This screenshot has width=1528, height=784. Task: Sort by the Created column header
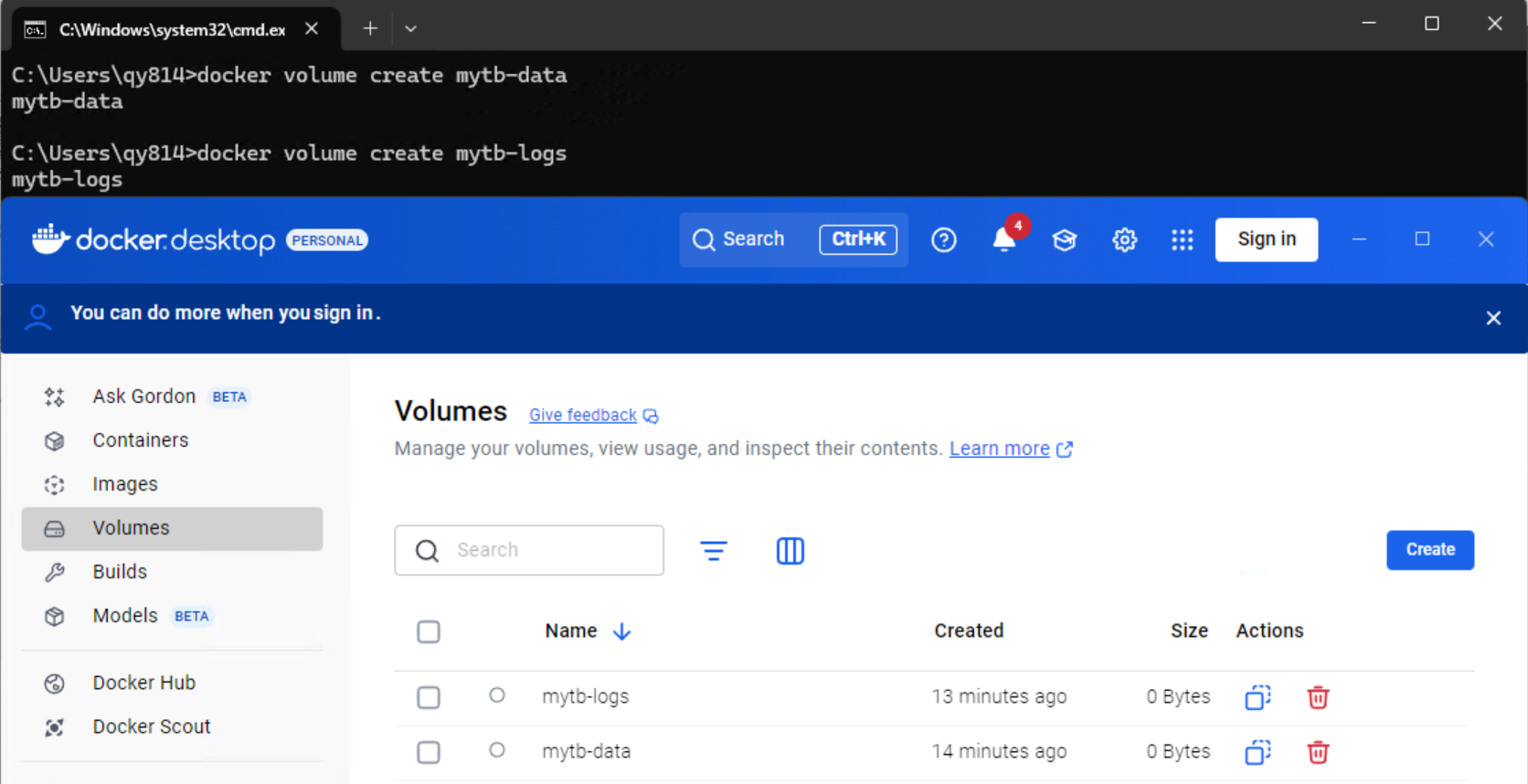coord(969,630)
